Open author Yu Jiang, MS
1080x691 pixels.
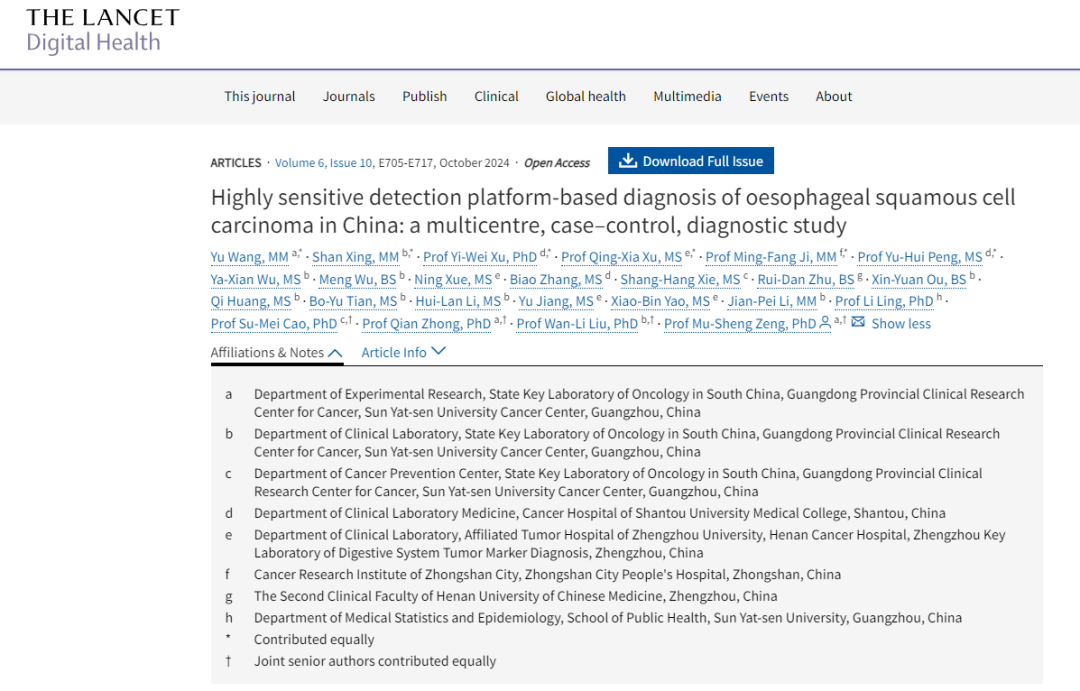(x=556, y=302)
